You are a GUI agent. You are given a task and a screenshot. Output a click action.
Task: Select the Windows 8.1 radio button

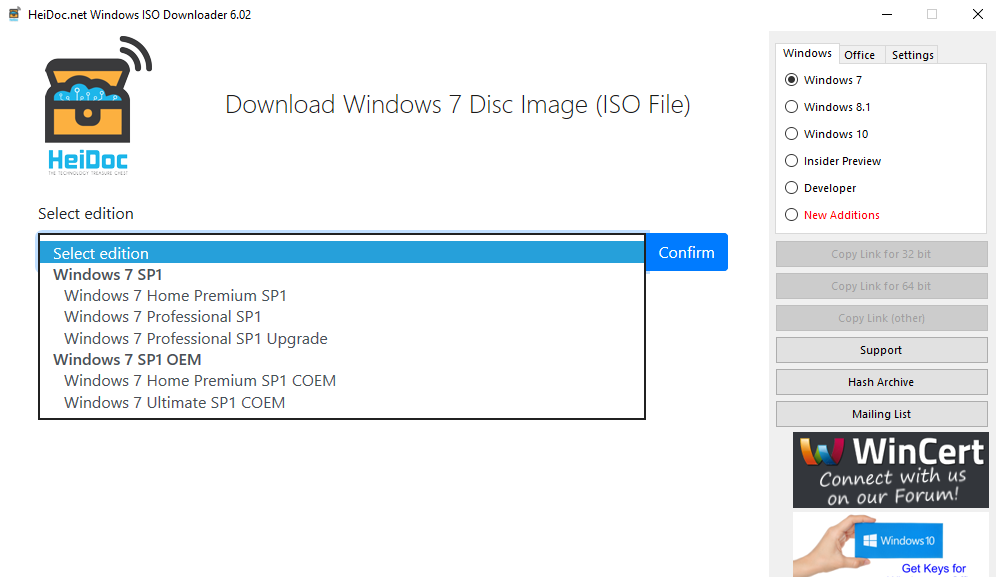[x=791, y=107]
